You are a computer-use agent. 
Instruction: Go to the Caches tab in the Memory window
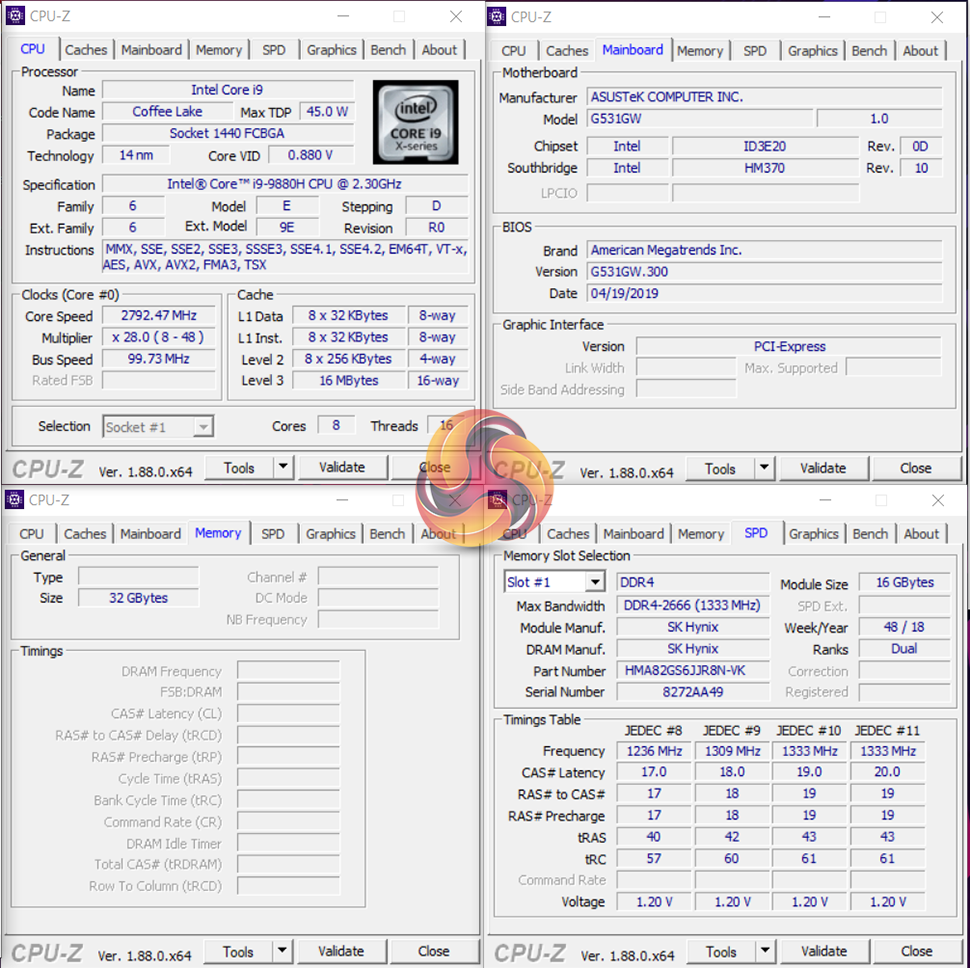pyautogui.click(x=85, y=534)
